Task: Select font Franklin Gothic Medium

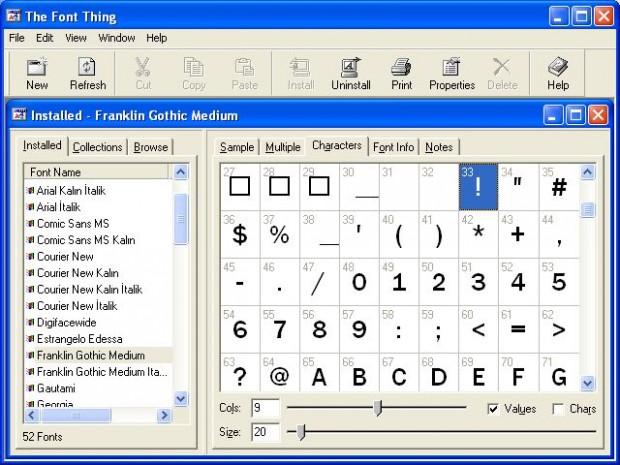Action: tap(91, 355)
